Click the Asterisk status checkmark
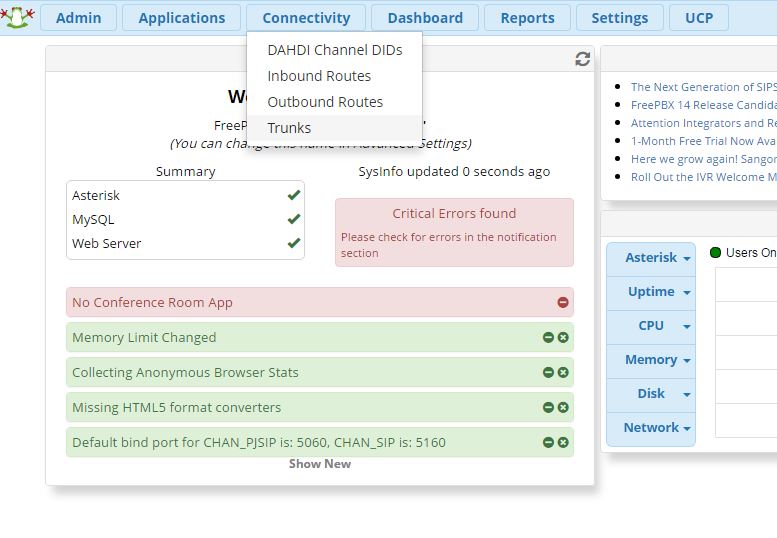This screenshot has height=538, width=777. tap(294, 195)
